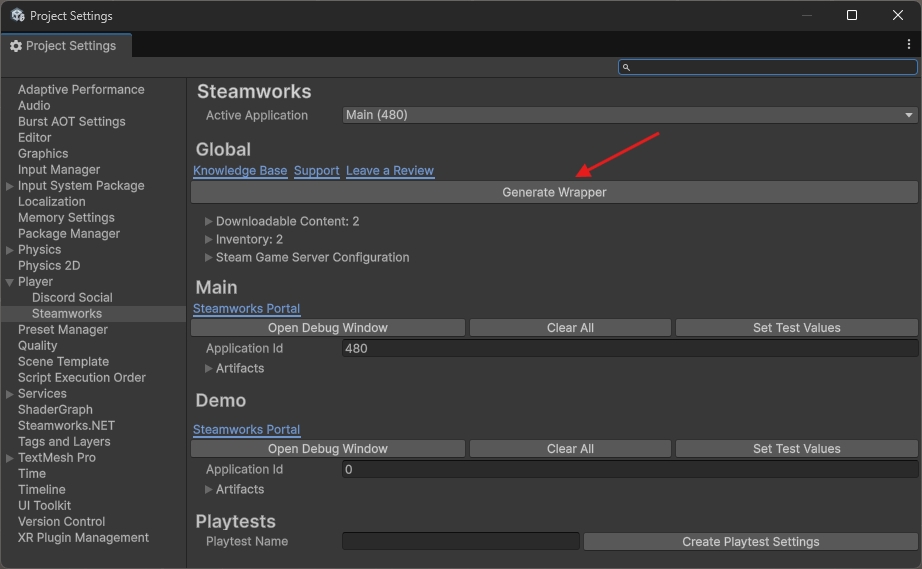
Task: Click the Unity logo in title bar
Action: point(18,15)
